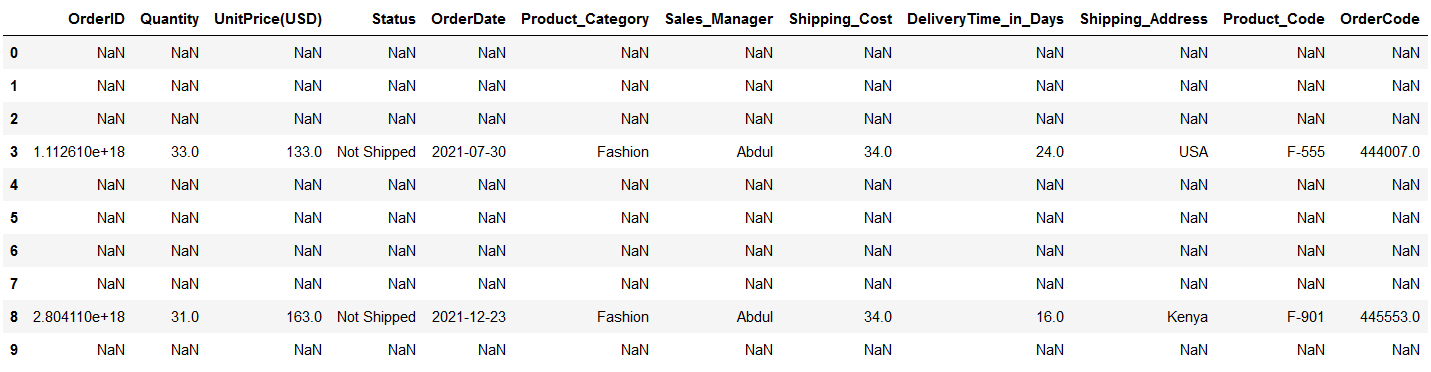Click the OrderDate column header

(x=469, y=19)
